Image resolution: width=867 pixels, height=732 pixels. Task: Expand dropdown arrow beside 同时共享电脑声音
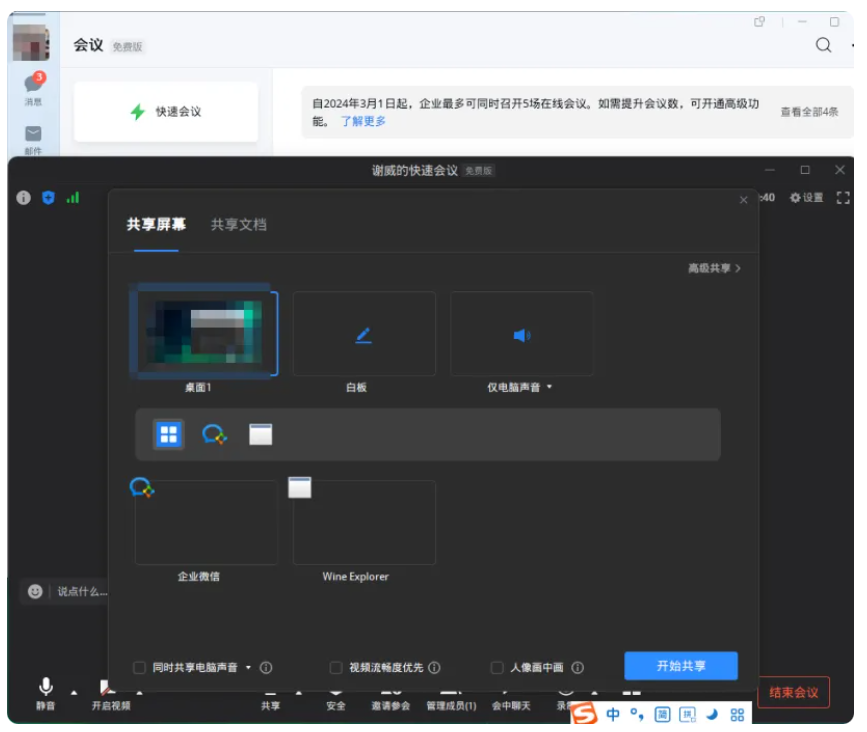[x=248, y=668]
